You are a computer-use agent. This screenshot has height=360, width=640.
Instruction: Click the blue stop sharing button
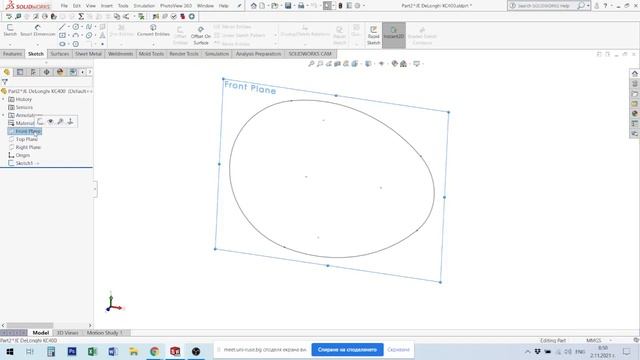[x=347, y=350]
